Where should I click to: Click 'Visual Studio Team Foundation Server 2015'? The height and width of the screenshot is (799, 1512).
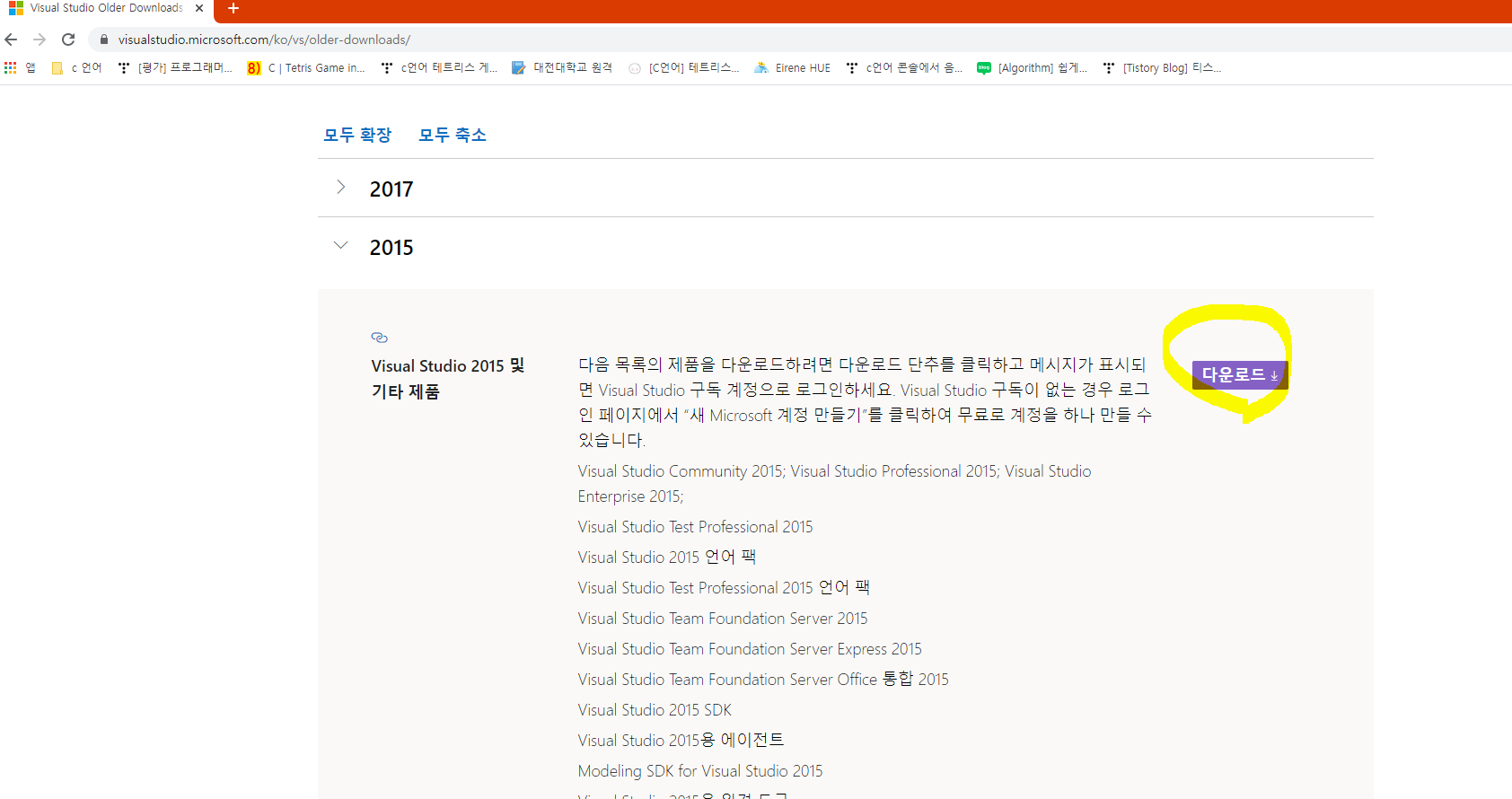pyautogui.click(x=723, y=619)
